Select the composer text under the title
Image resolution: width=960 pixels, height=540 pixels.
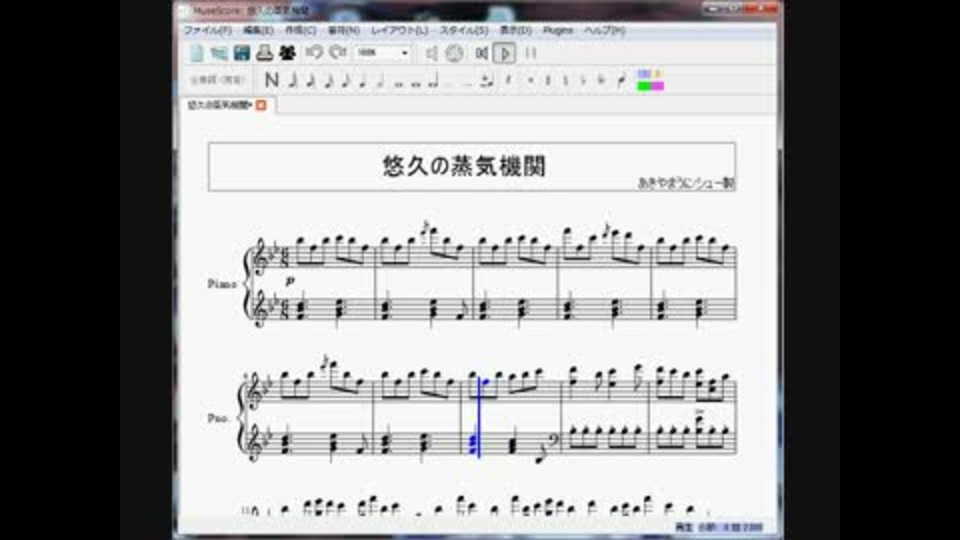pyautogui.click(x=686, y=183)
